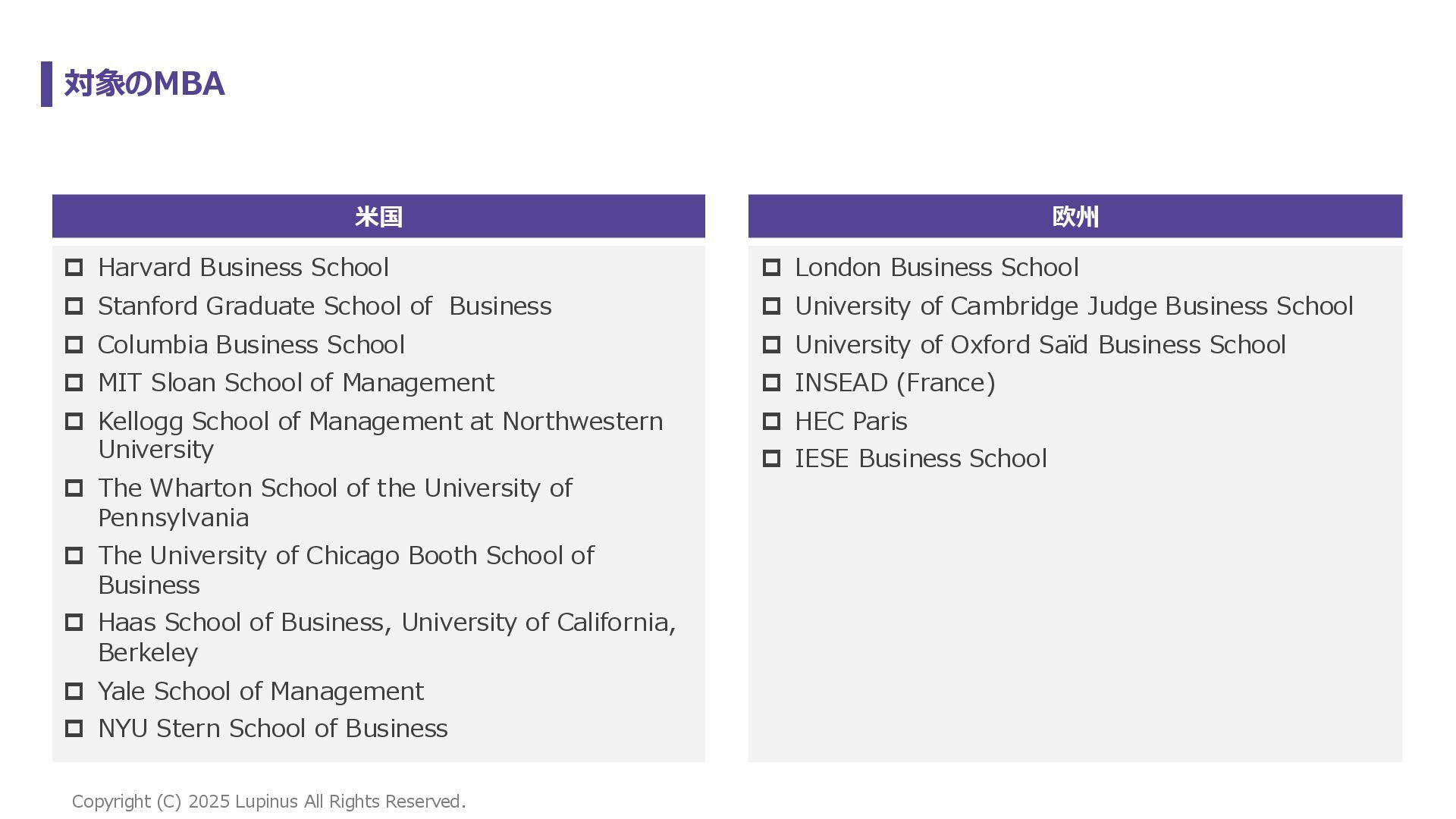This screenshot has width=1456, height=819.
Task: Check the NYU Stern checkbox
Action: click(74, 729)
